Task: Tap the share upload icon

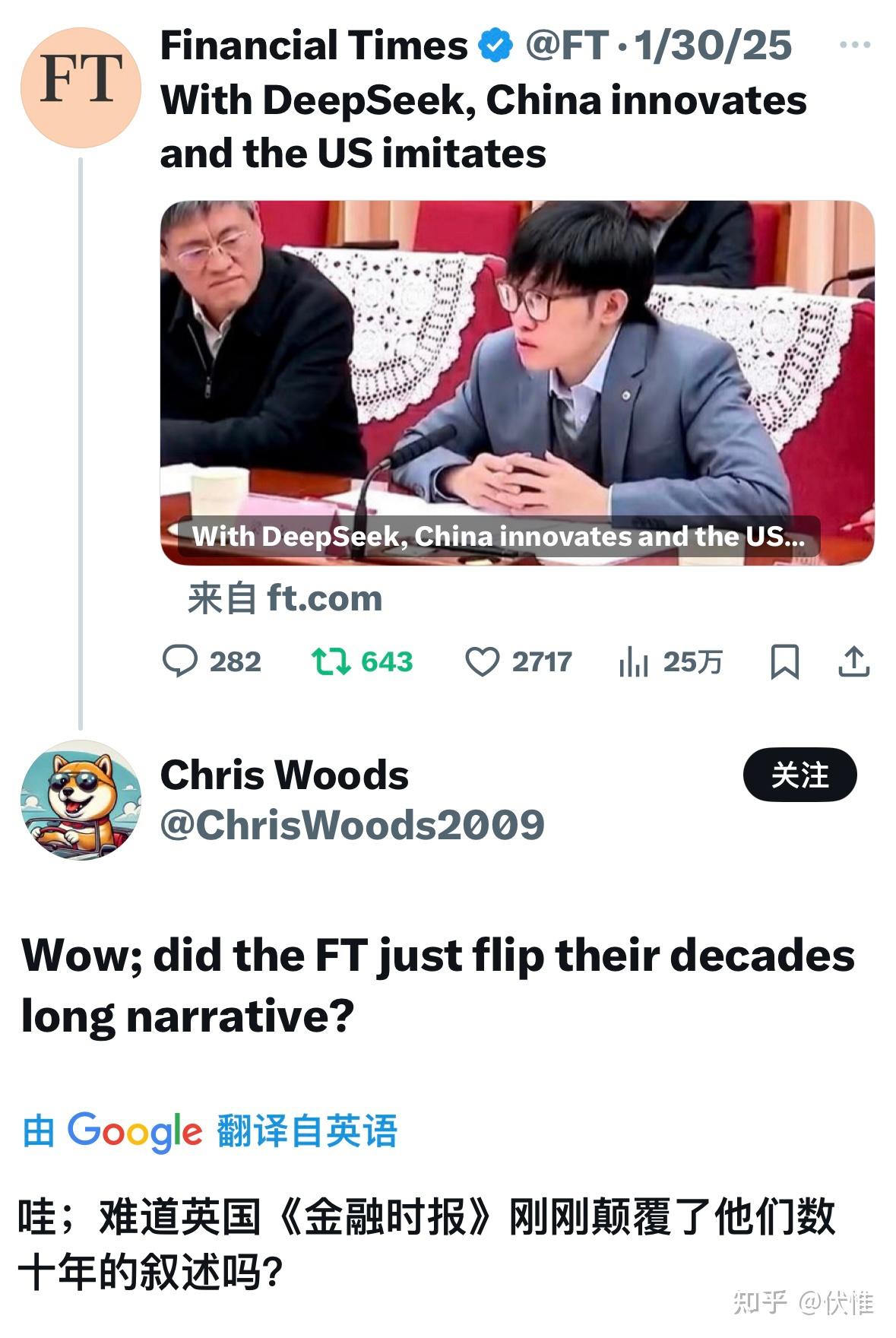Action: coord(853,661)
